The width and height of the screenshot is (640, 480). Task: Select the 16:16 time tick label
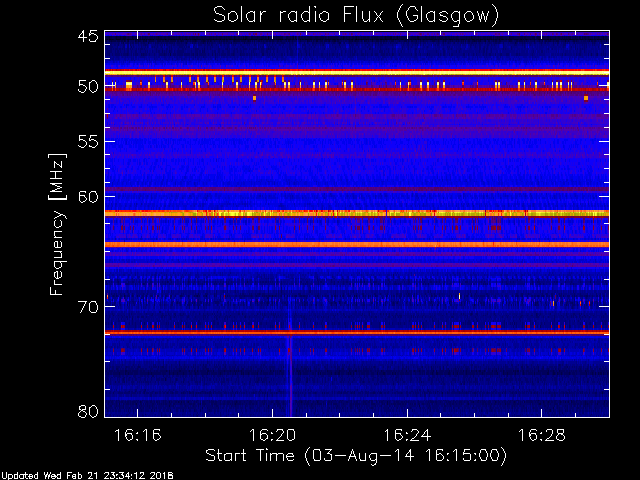(x=138, y=435)
